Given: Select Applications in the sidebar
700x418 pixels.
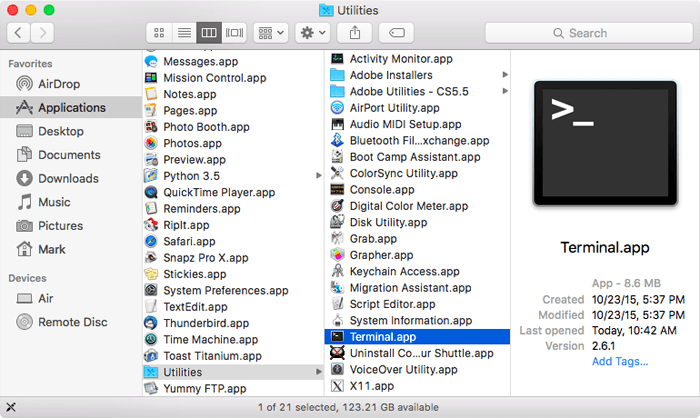Looking at the screenshot, I should pyautogui.click(x=71, y=107).
